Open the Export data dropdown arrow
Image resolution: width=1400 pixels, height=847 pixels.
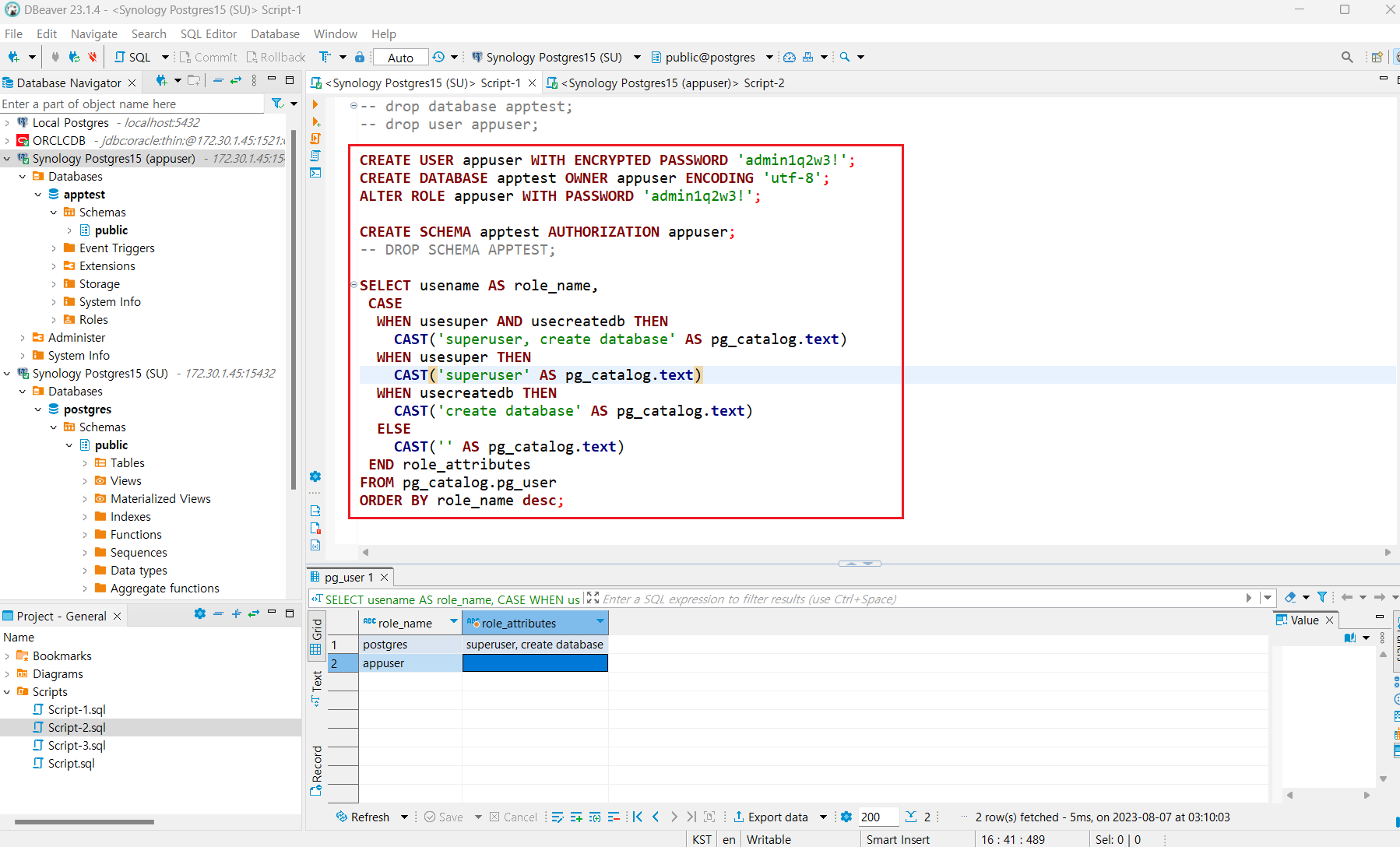(823, 817)
